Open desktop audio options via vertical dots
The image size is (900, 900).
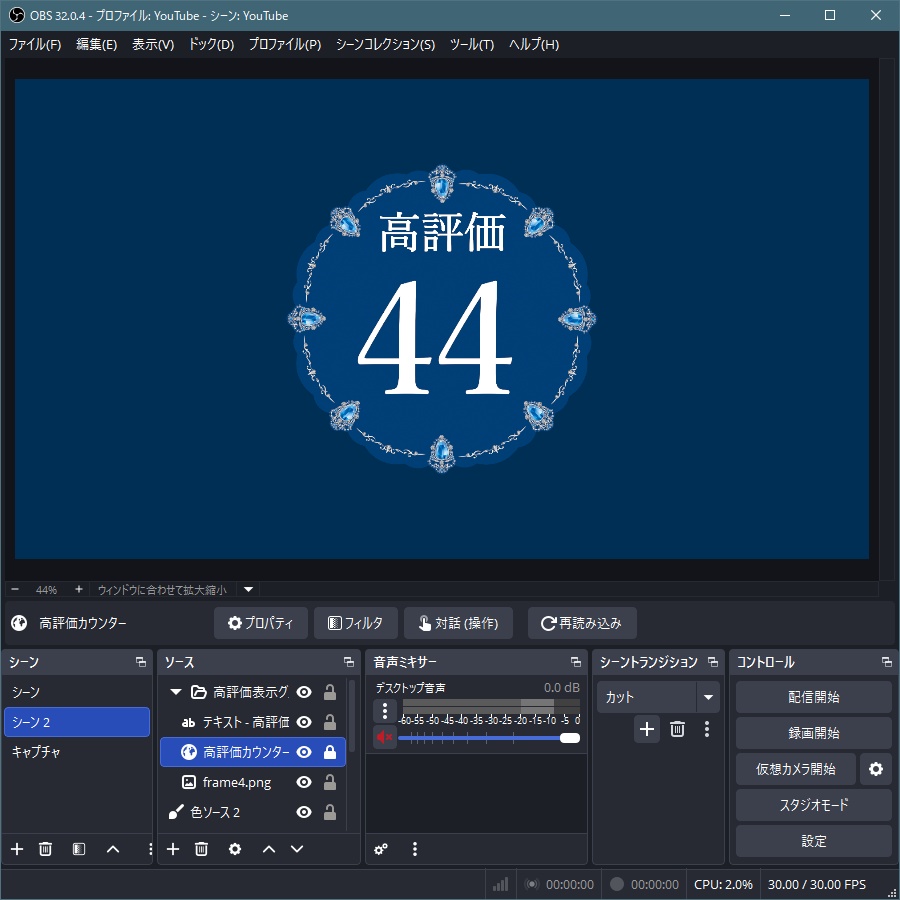click(385, 710)
